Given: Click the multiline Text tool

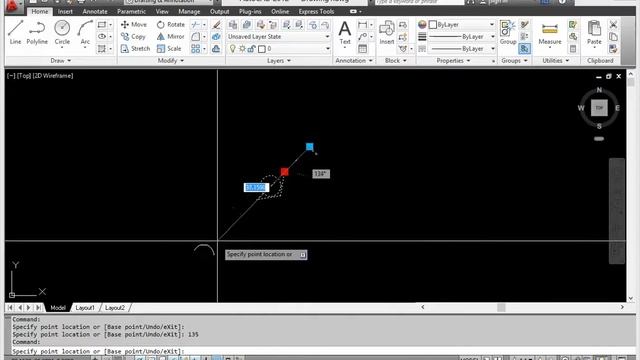Looking at the screenshot, I should (345, 32).
